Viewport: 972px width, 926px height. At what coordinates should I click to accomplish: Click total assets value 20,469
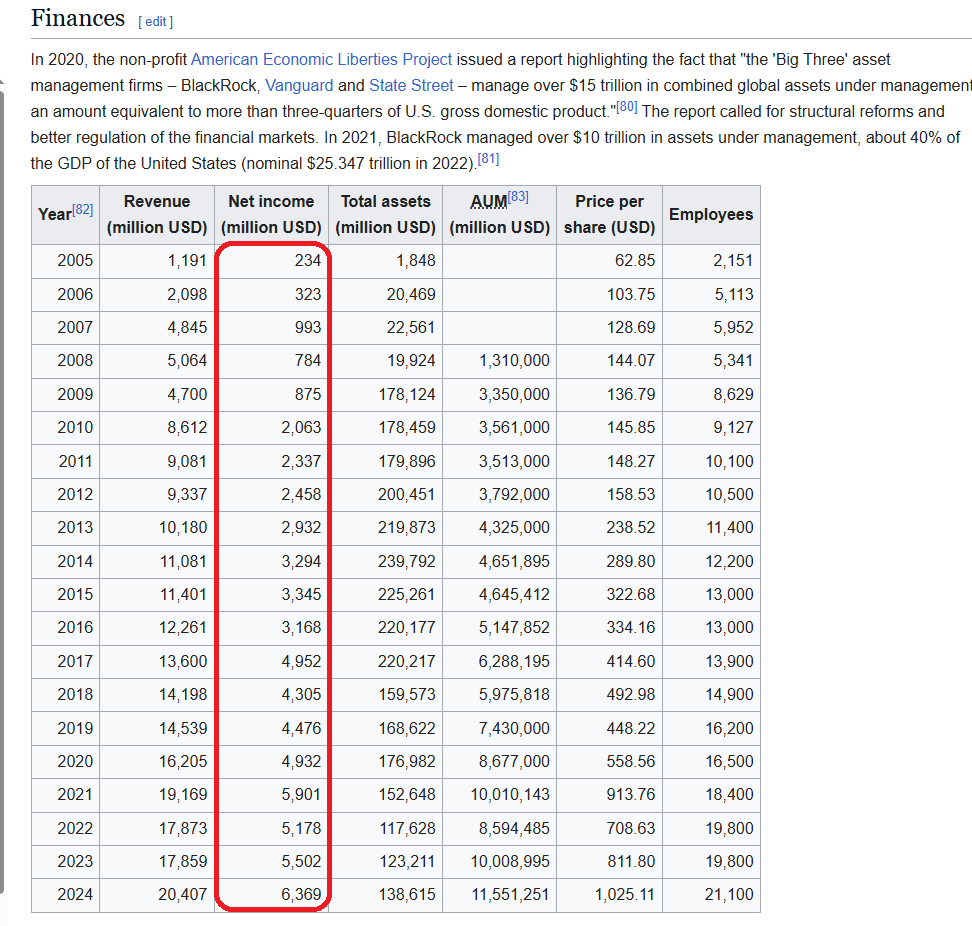411,294
